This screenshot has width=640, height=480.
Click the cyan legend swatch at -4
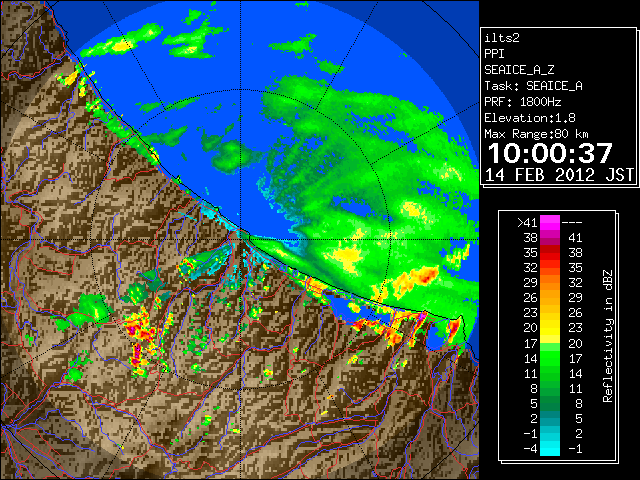(550, 448)
